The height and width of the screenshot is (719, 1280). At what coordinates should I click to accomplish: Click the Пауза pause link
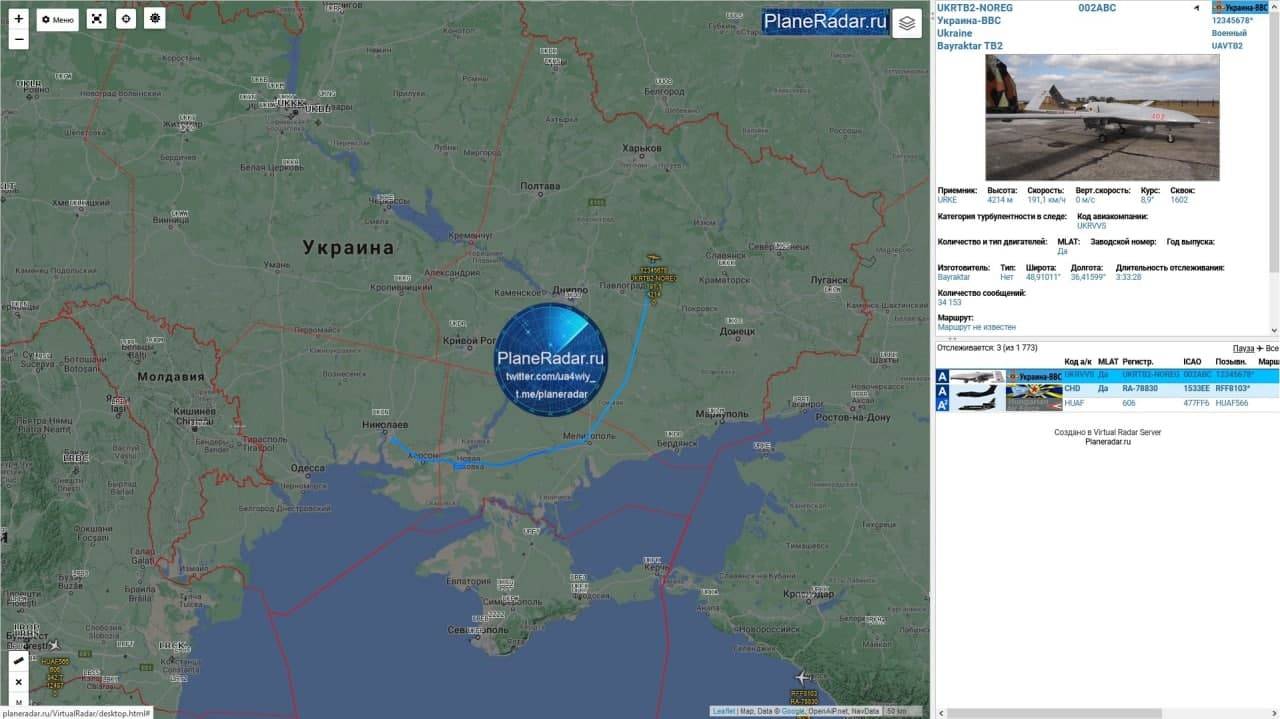(1242, 348)
